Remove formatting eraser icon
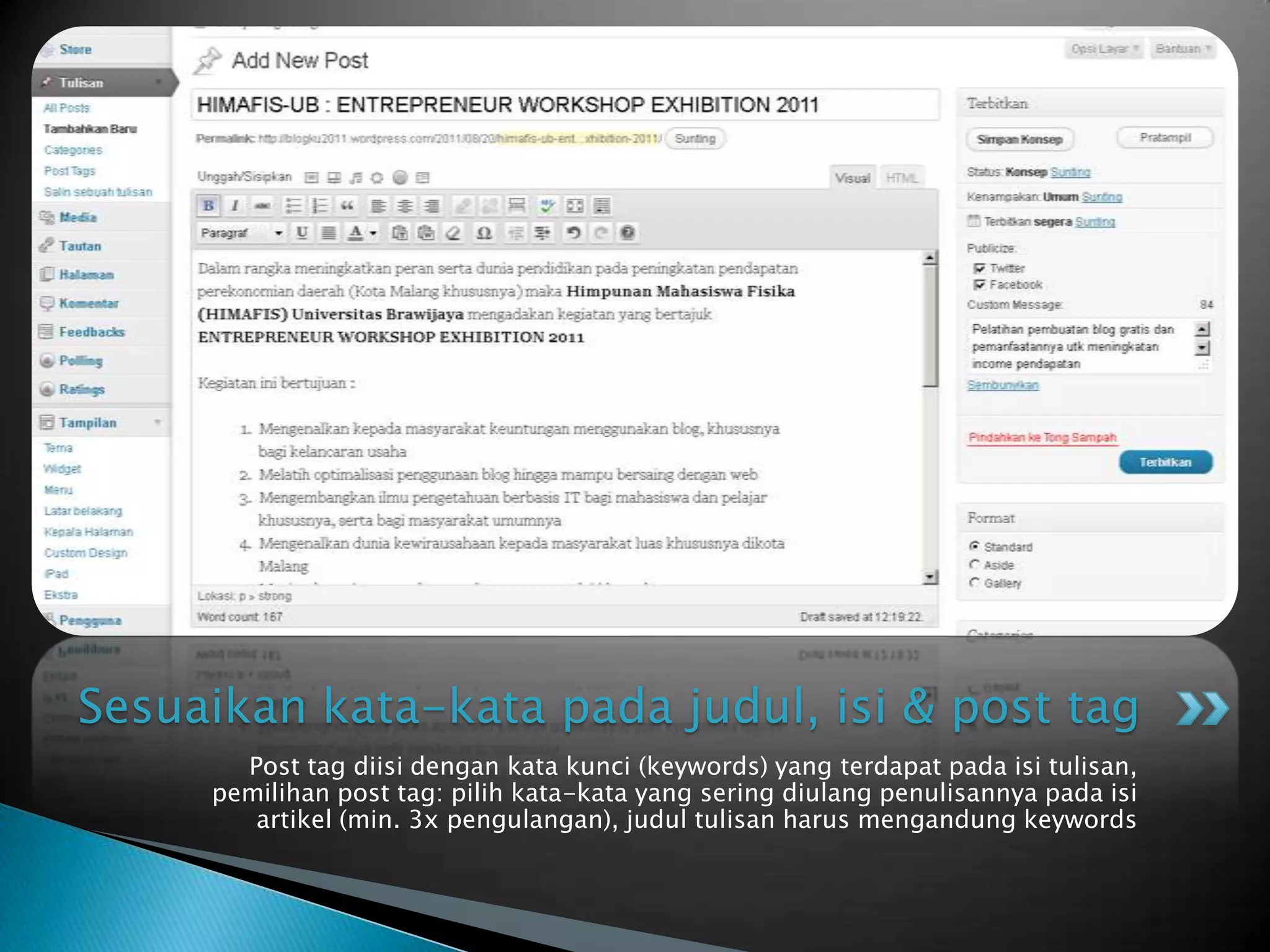Viewport: 1270px width, 952px height. pos(454,233)
